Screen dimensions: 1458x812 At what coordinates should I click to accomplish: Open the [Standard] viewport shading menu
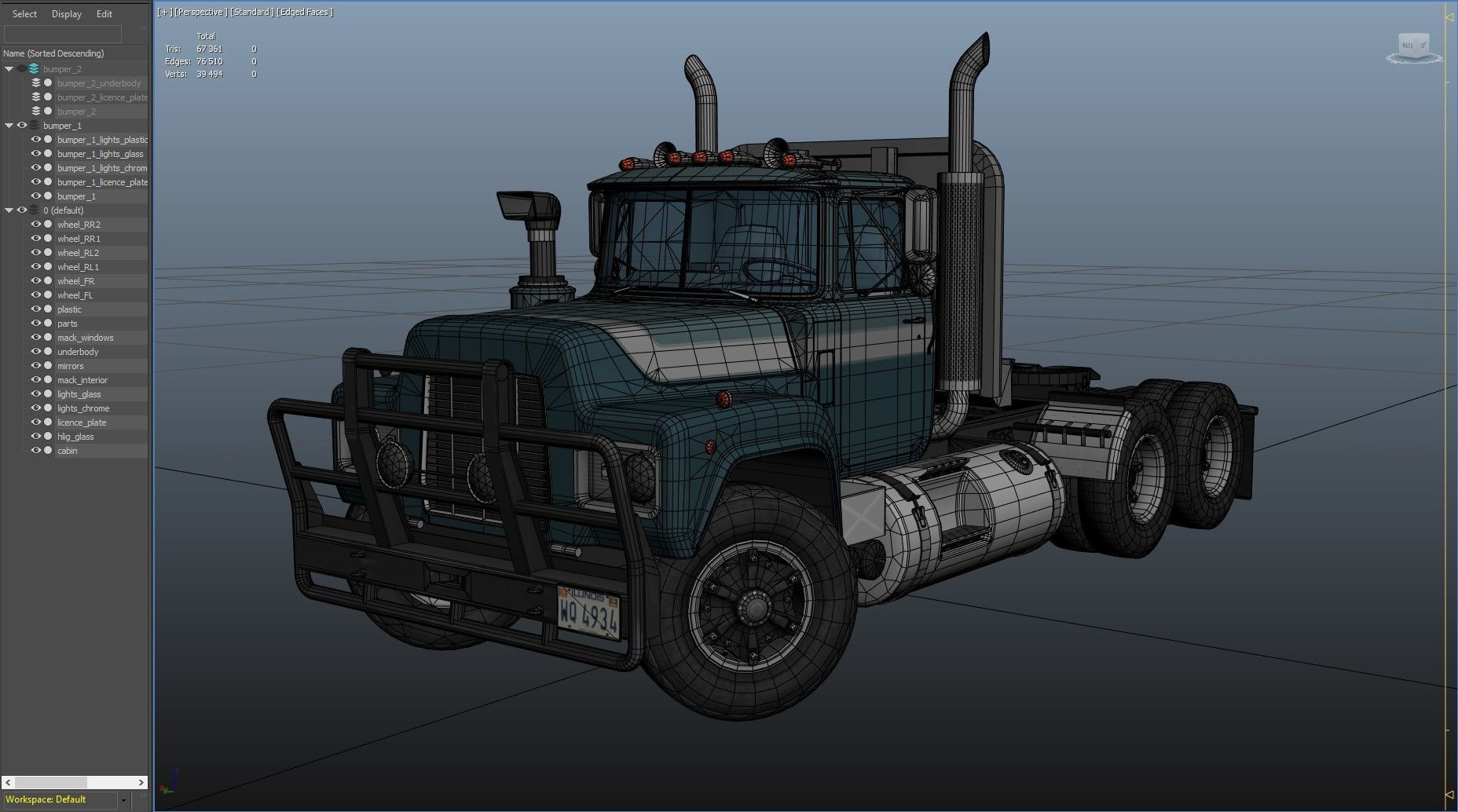pos(251,12)
